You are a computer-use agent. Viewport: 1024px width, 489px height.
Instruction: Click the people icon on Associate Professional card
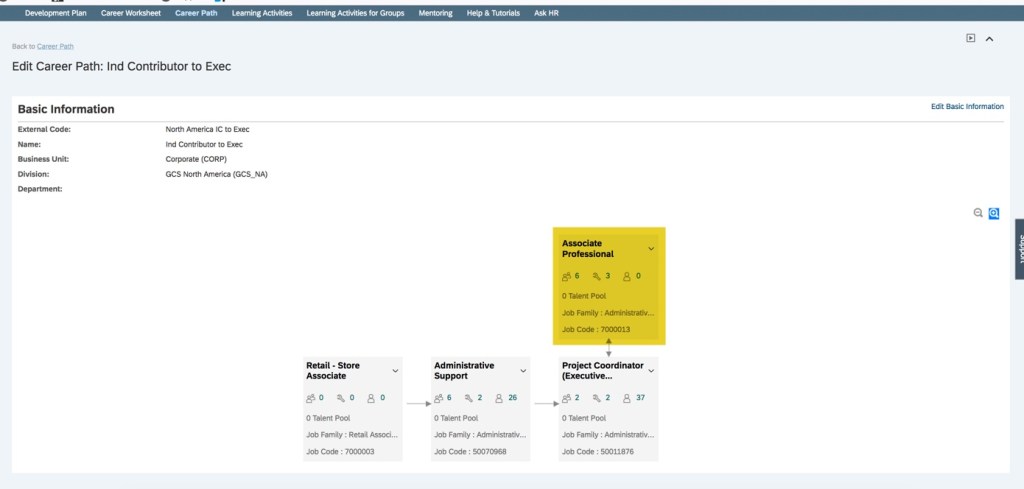click(567, 276)
